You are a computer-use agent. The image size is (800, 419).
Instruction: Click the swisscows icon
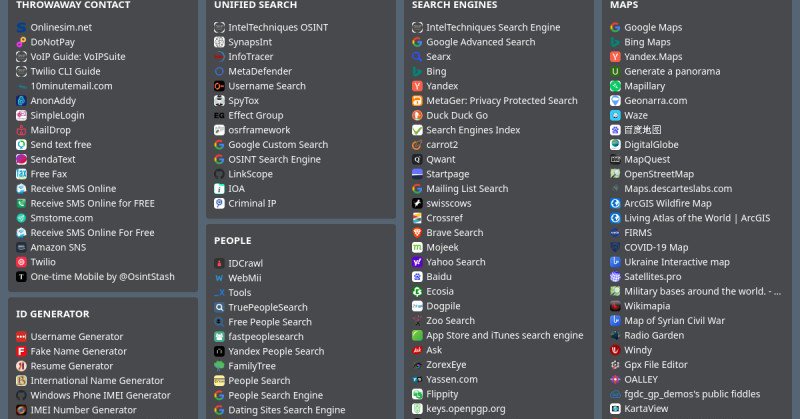click(417, 204)
